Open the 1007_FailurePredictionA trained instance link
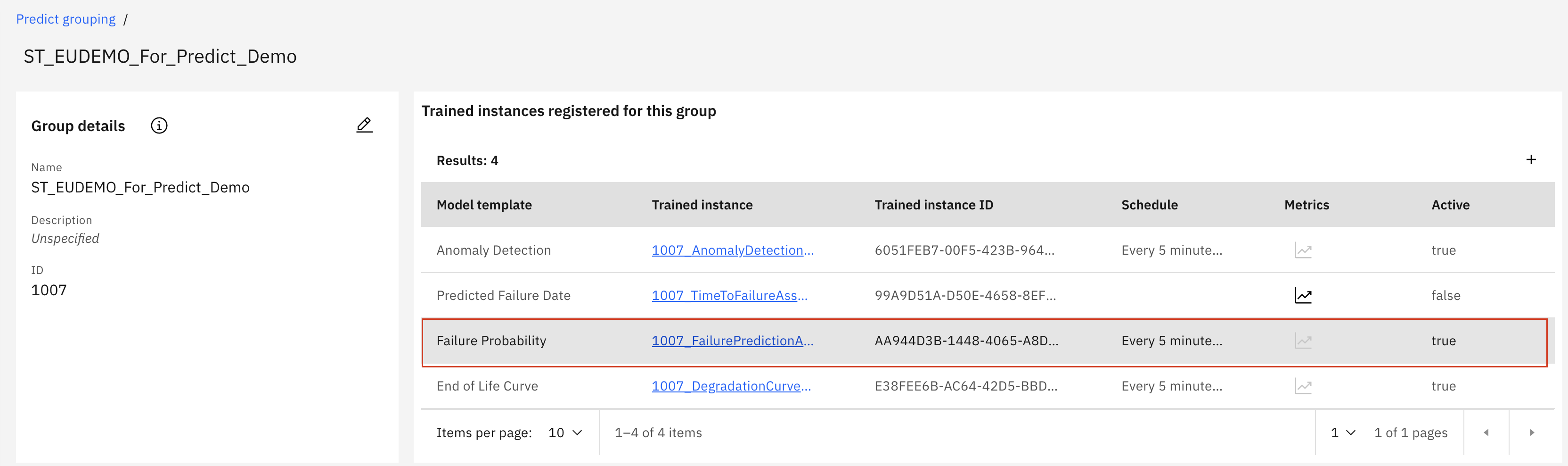Image resolution: width=1568 pixels, height=466 pixels. [732, 341]
